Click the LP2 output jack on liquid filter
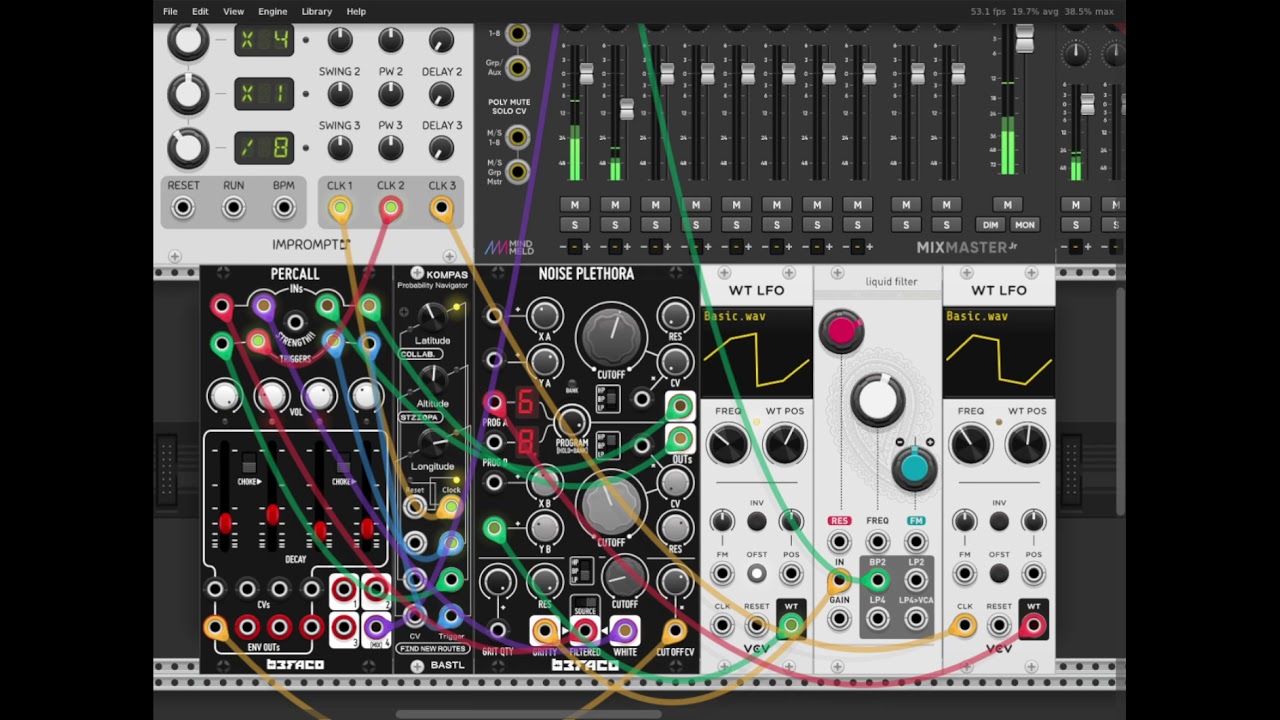 point(916,580)
